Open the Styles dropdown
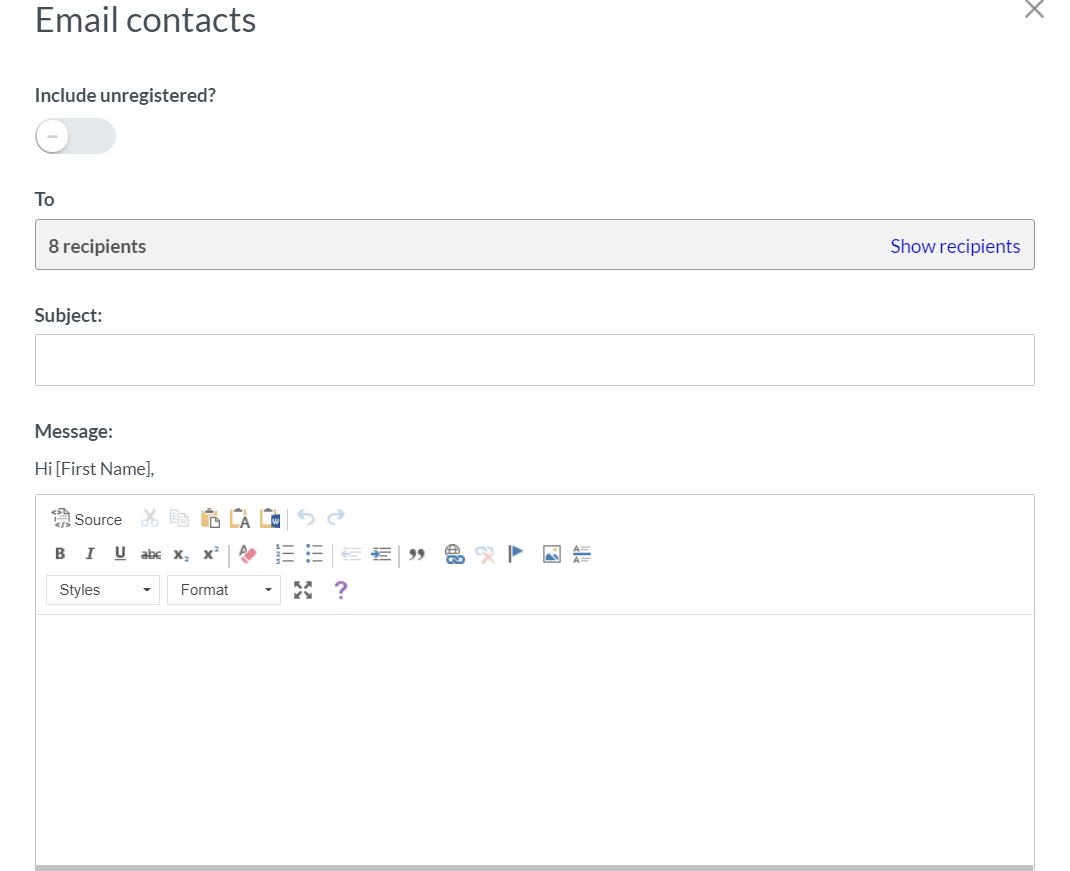Image resolution: width=1070 pixels, height=871 pixels. click(103, 590)
